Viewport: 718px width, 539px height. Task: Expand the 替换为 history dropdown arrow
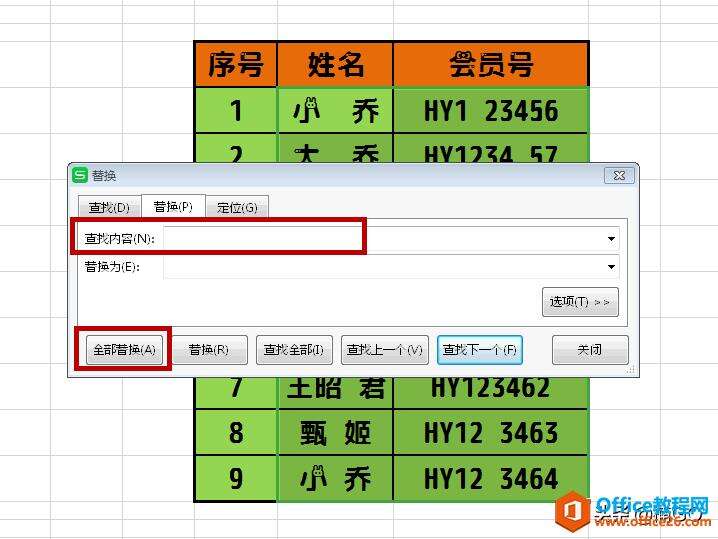tap(611, 267)
